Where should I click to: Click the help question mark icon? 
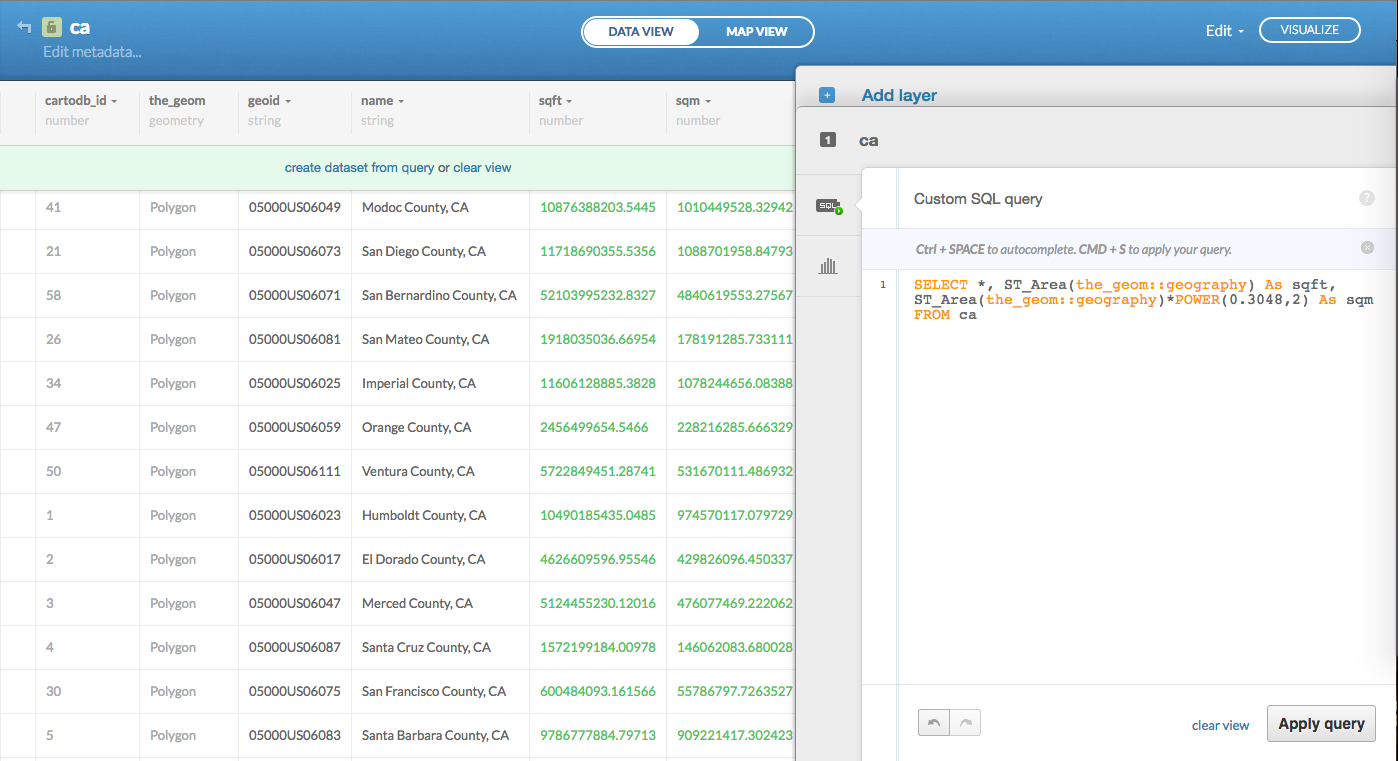(x=1366, y=199)
